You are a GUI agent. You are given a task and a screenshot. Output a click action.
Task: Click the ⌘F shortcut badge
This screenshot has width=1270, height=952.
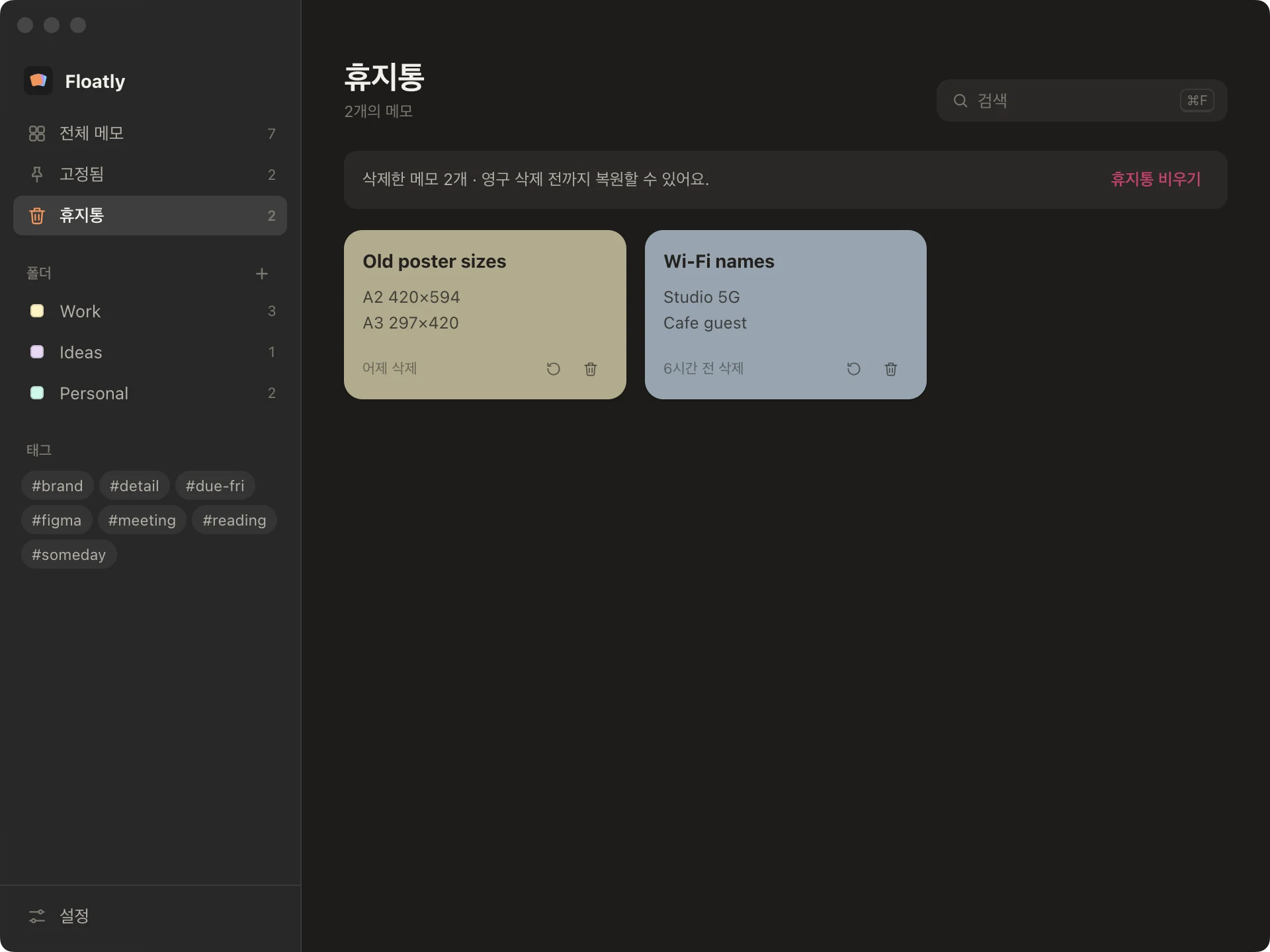pyautogui.click(x=1197, y=100)
